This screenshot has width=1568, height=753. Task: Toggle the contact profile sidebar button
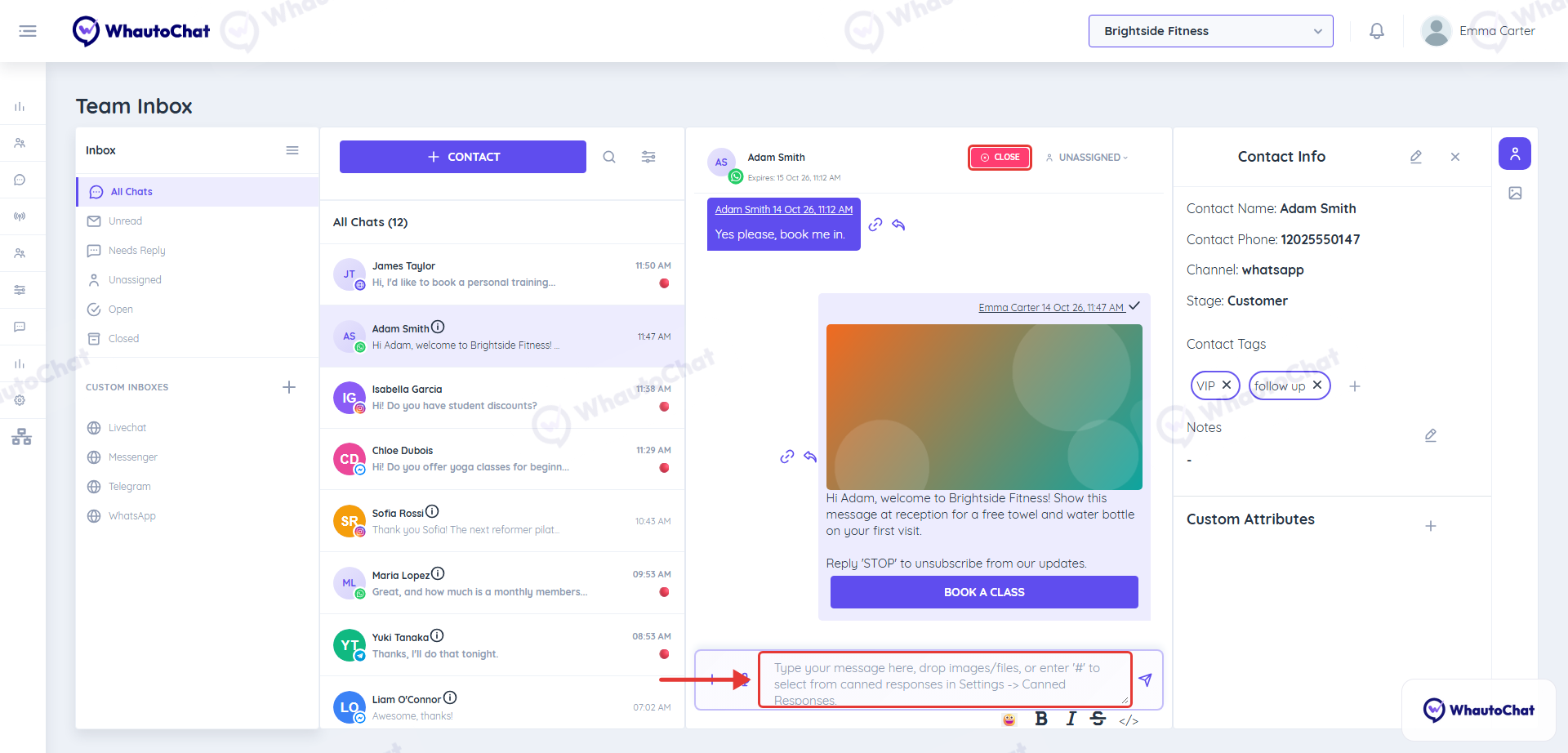1515,154
